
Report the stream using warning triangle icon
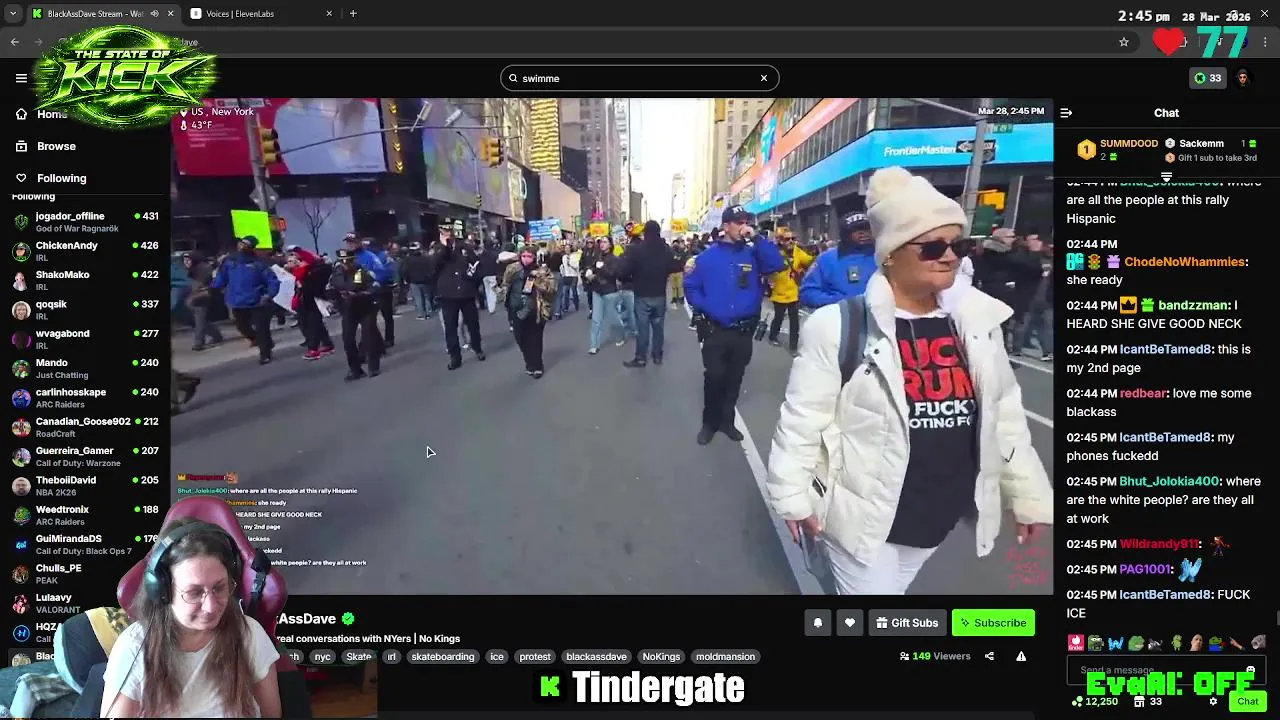pos(1021,657)
